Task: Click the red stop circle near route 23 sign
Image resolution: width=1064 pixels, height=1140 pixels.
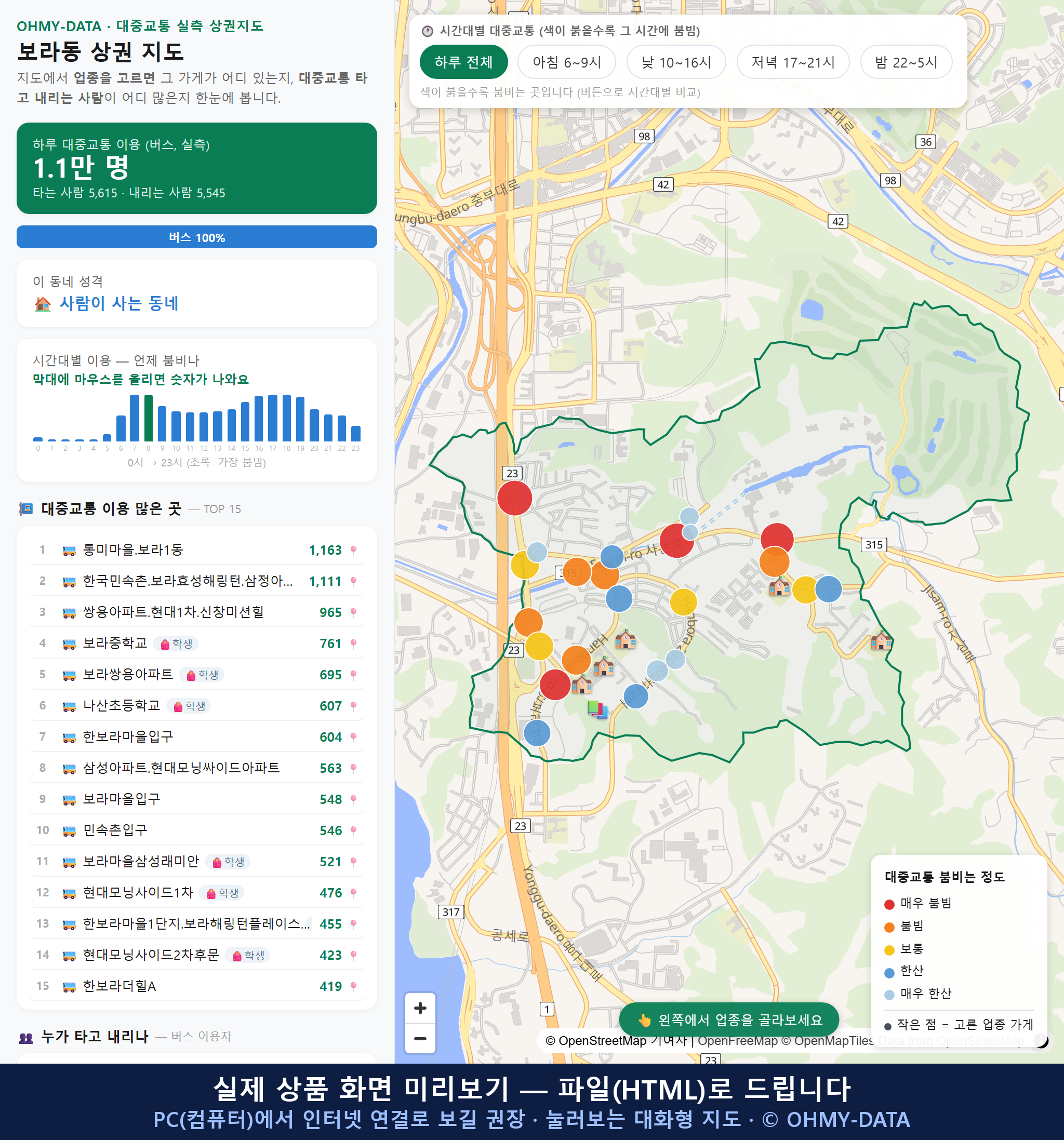Action: [x=514, y=498]
